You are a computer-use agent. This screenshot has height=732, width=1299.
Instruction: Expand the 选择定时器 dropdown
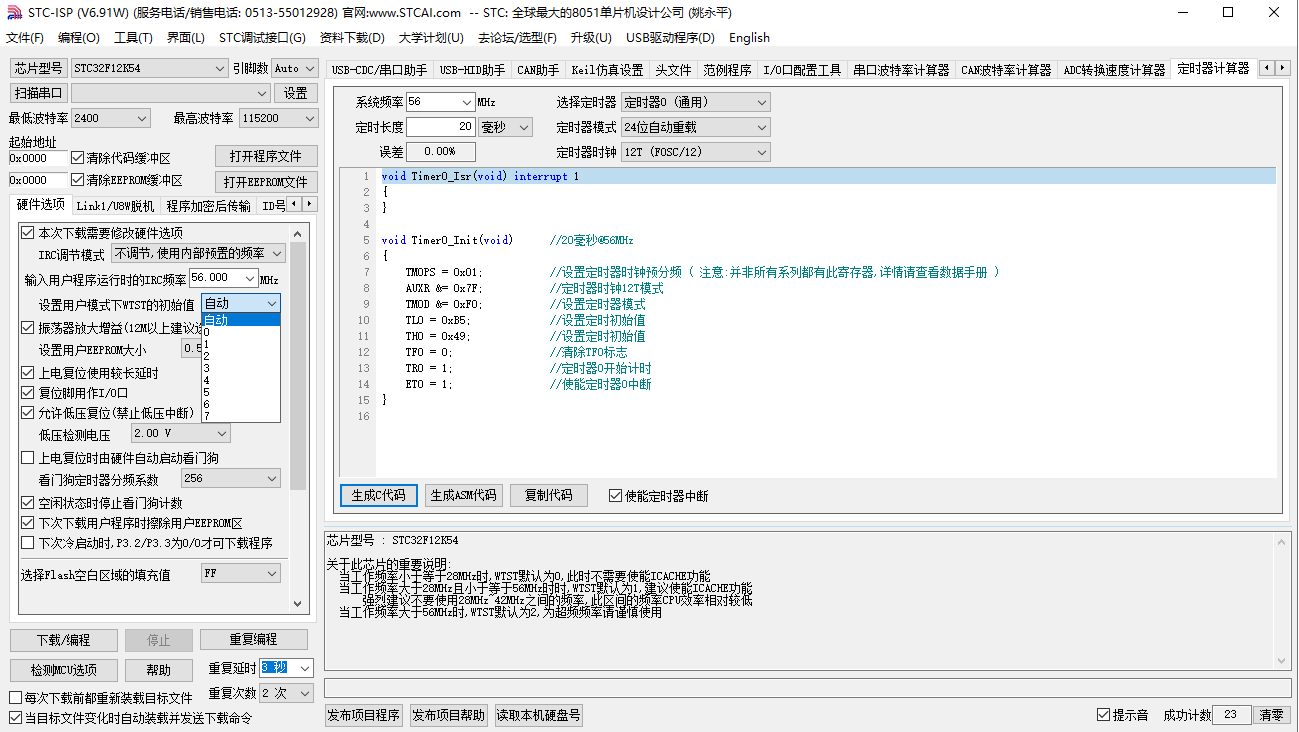pos(761,102)
